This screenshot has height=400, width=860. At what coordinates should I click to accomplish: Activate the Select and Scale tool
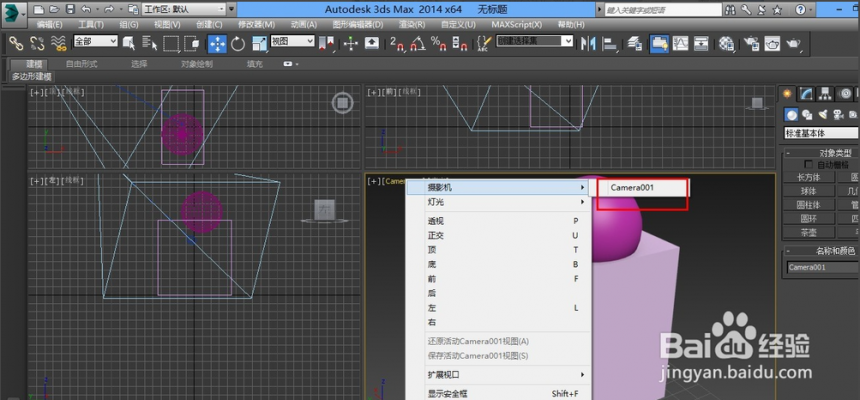coord(259,43)
